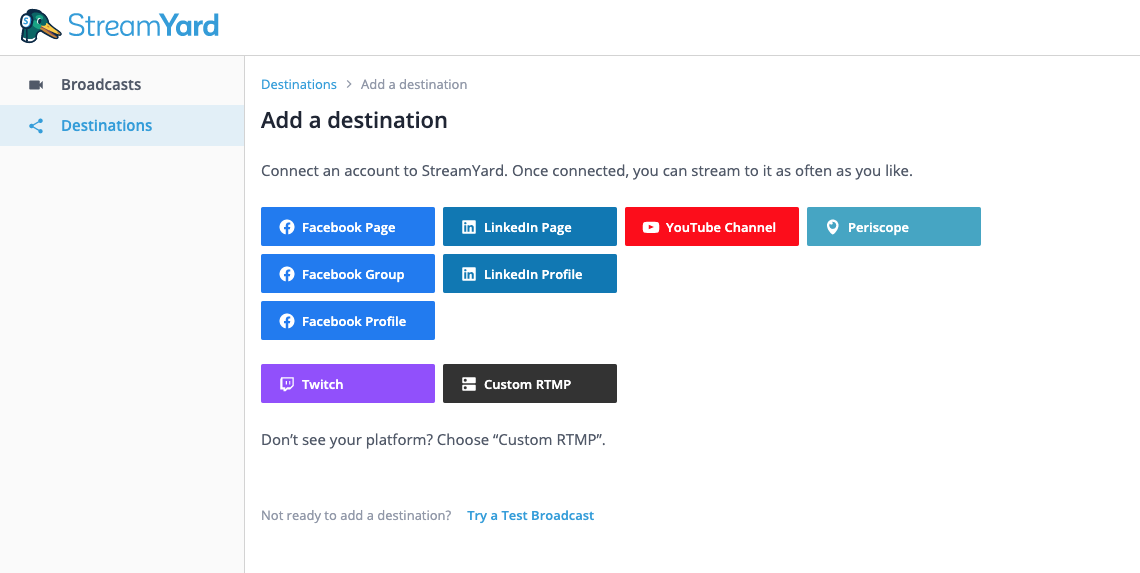1140x573 pixels.
Task: Click the LinkedIn icon on LinkedIn Page
Action: (x=469, y=227)
